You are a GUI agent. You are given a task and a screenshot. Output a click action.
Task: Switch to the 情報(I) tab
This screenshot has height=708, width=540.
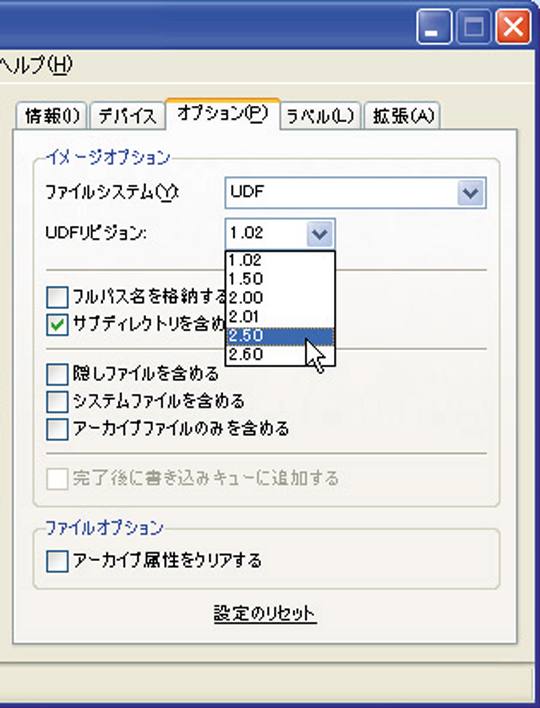51,116
